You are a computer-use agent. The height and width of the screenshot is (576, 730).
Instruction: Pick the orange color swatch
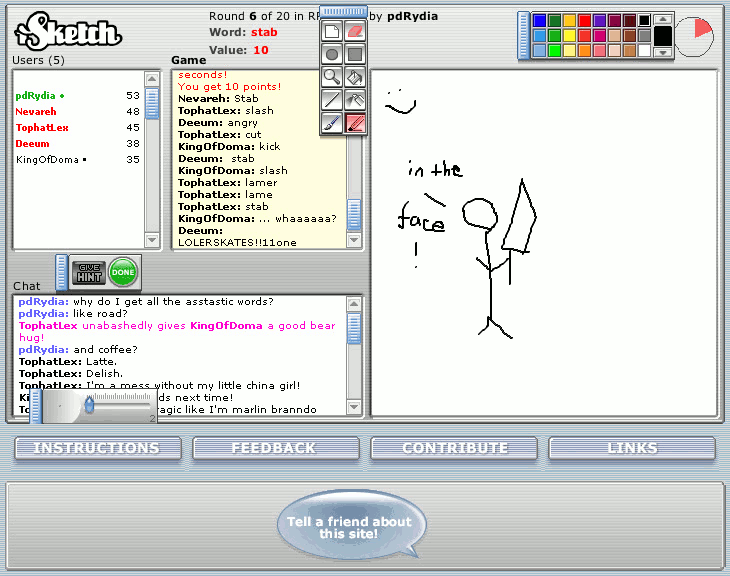(x=584, y=50)
